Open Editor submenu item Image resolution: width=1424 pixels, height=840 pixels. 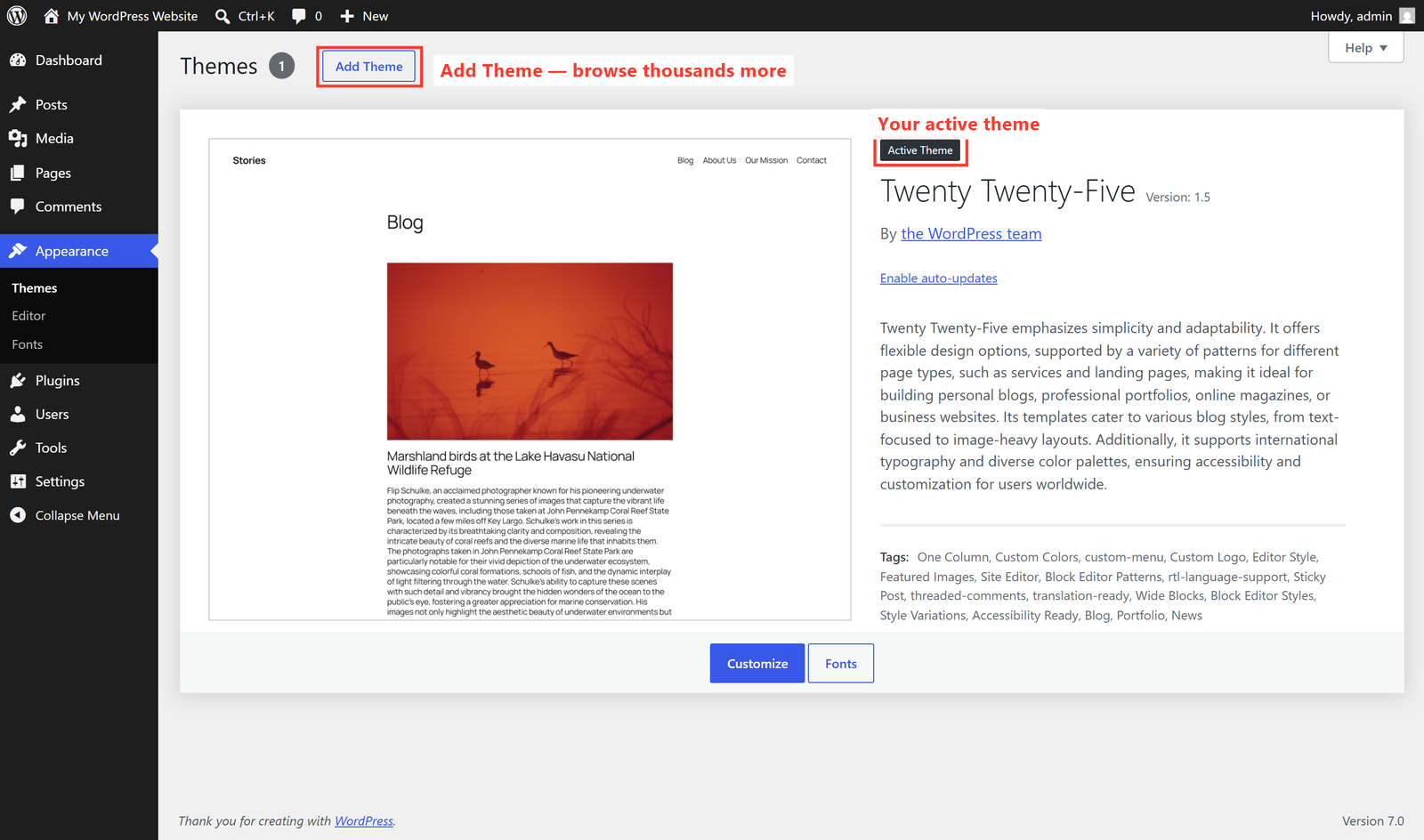coord(28,316)
